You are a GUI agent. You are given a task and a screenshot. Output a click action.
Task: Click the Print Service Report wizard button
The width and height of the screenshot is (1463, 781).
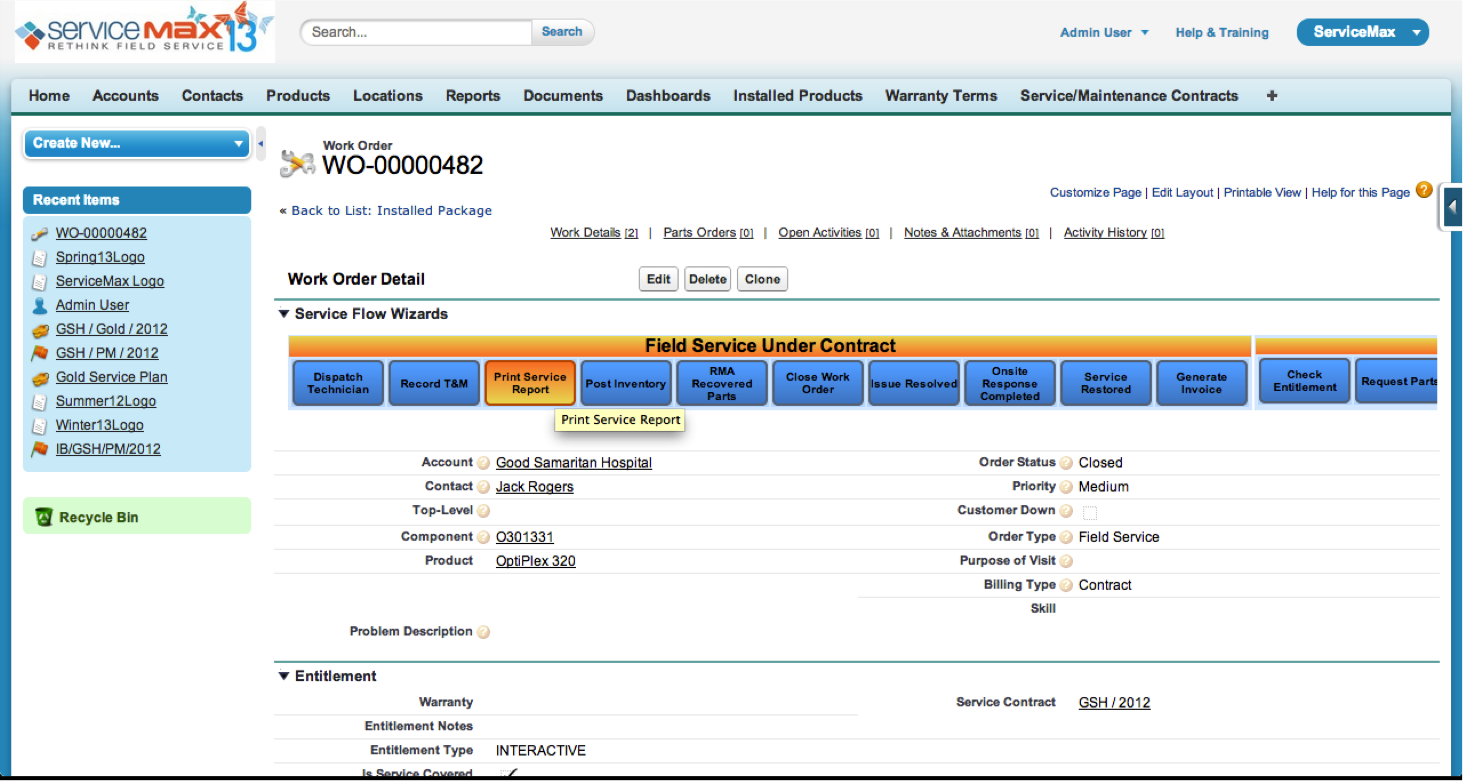click(x=530, y=383)
